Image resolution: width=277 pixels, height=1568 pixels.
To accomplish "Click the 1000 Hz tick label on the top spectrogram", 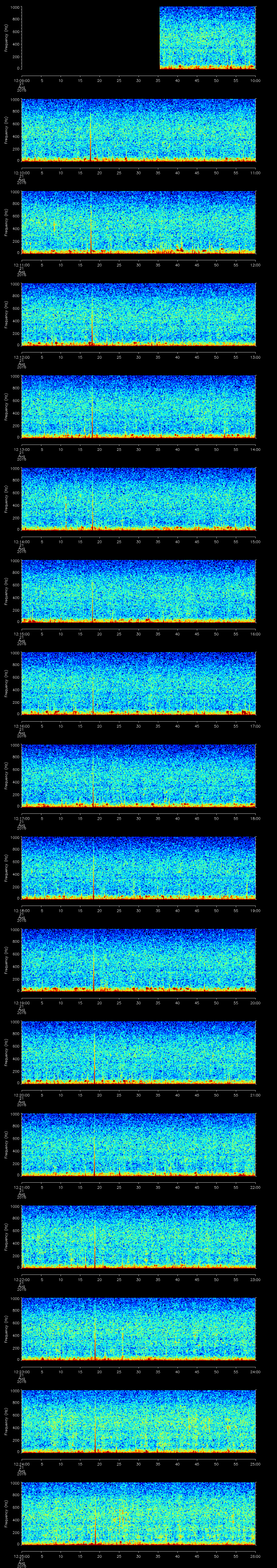I will pyautogui.click(x=14, y=7).
